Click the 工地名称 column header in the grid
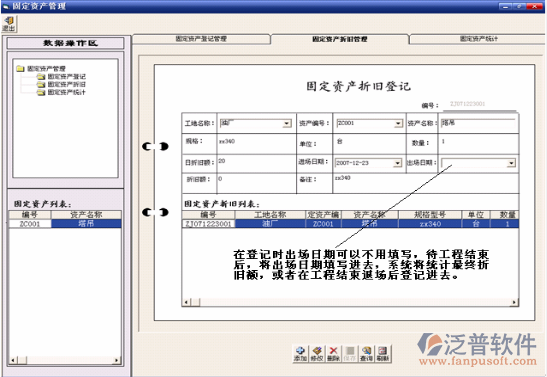Viewport: 547px width, 377px height. 270,215
